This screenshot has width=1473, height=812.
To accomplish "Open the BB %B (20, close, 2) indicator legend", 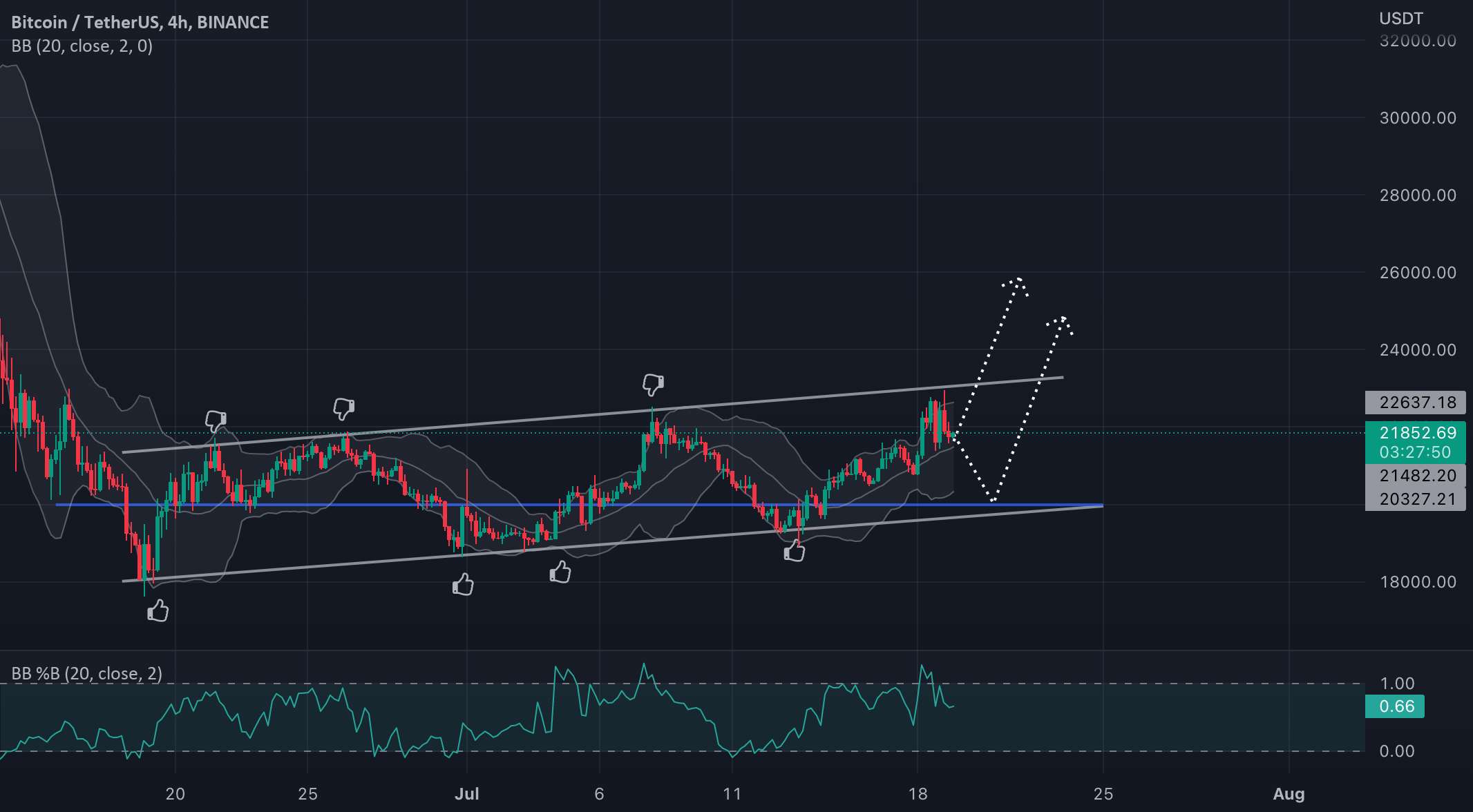I will click(87, 673).
